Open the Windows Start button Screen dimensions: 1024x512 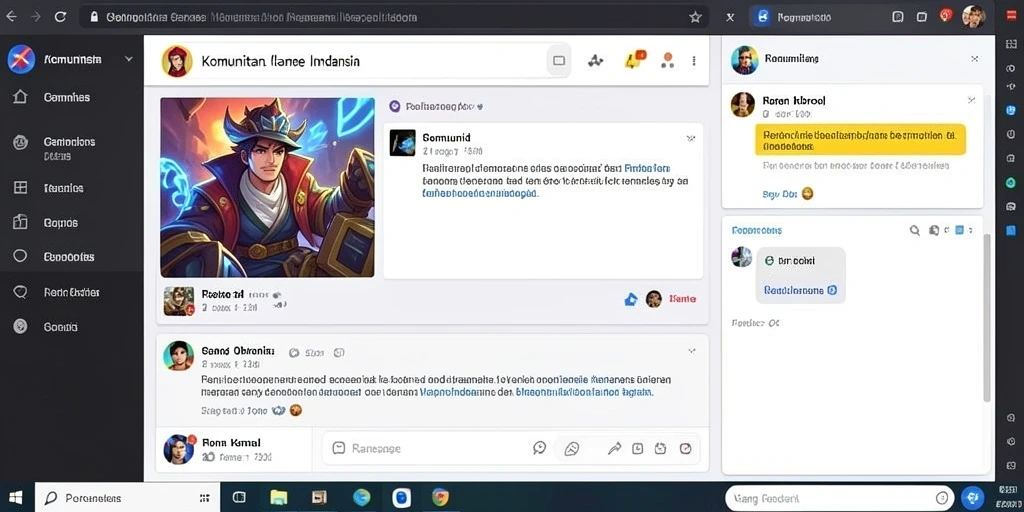(16, 498)
